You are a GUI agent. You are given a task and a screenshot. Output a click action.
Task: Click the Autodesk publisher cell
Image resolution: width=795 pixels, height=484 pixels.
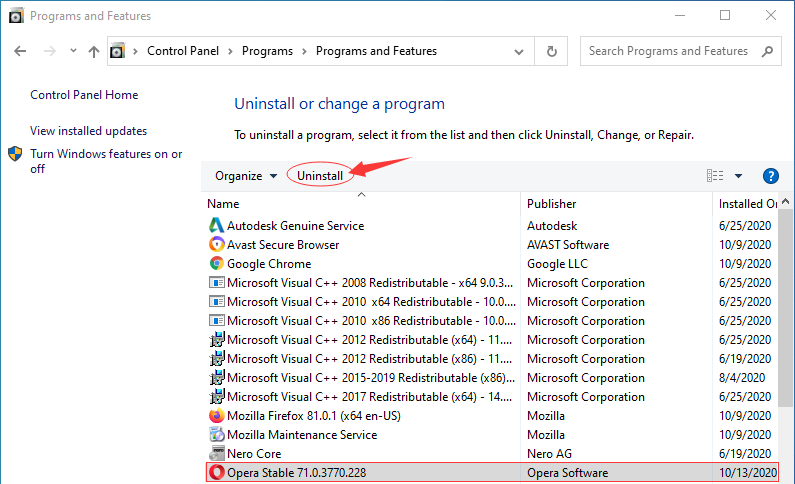(x=552, y=226)
